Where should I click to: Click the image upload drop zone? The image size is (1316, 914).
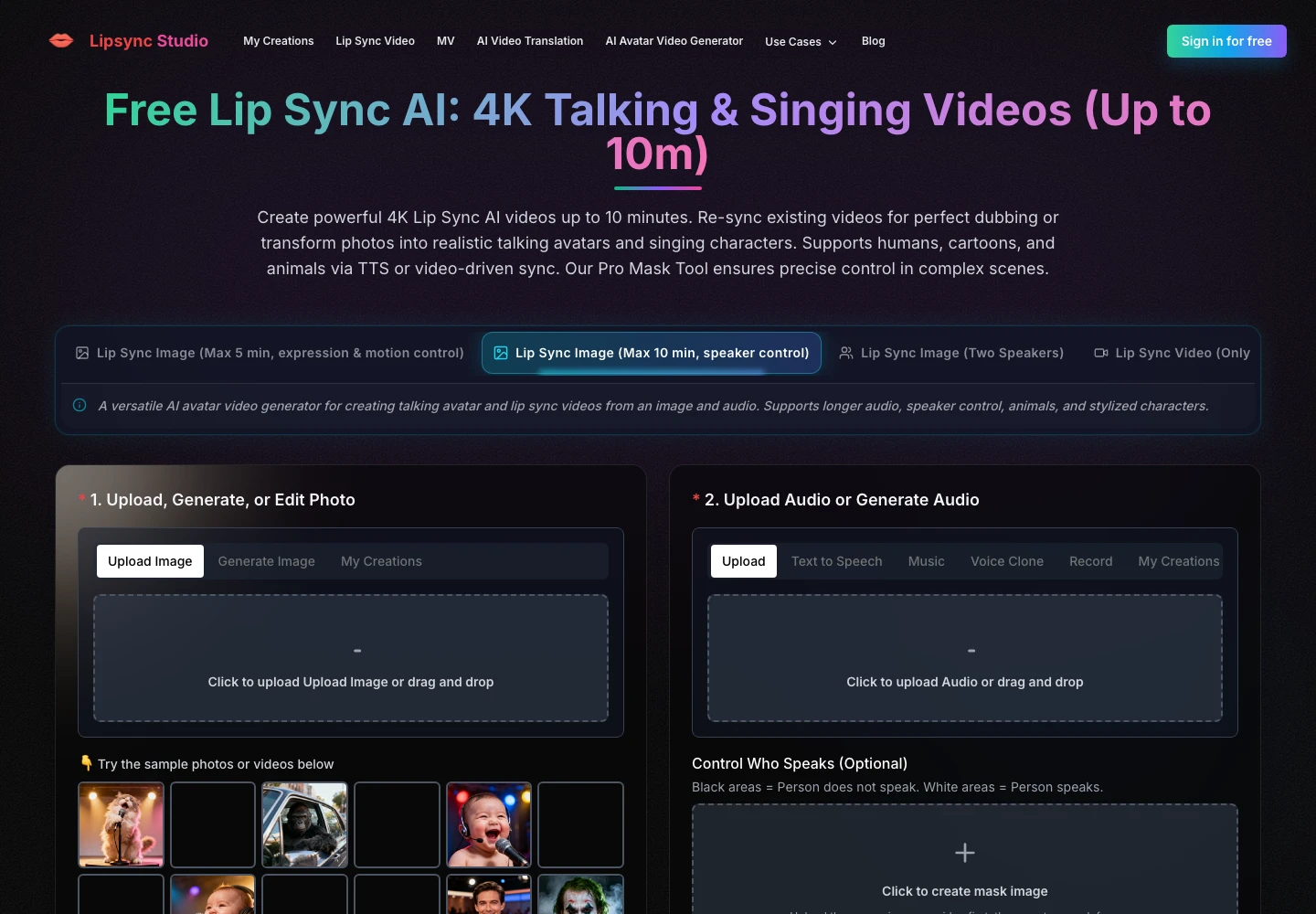[351, 658]
